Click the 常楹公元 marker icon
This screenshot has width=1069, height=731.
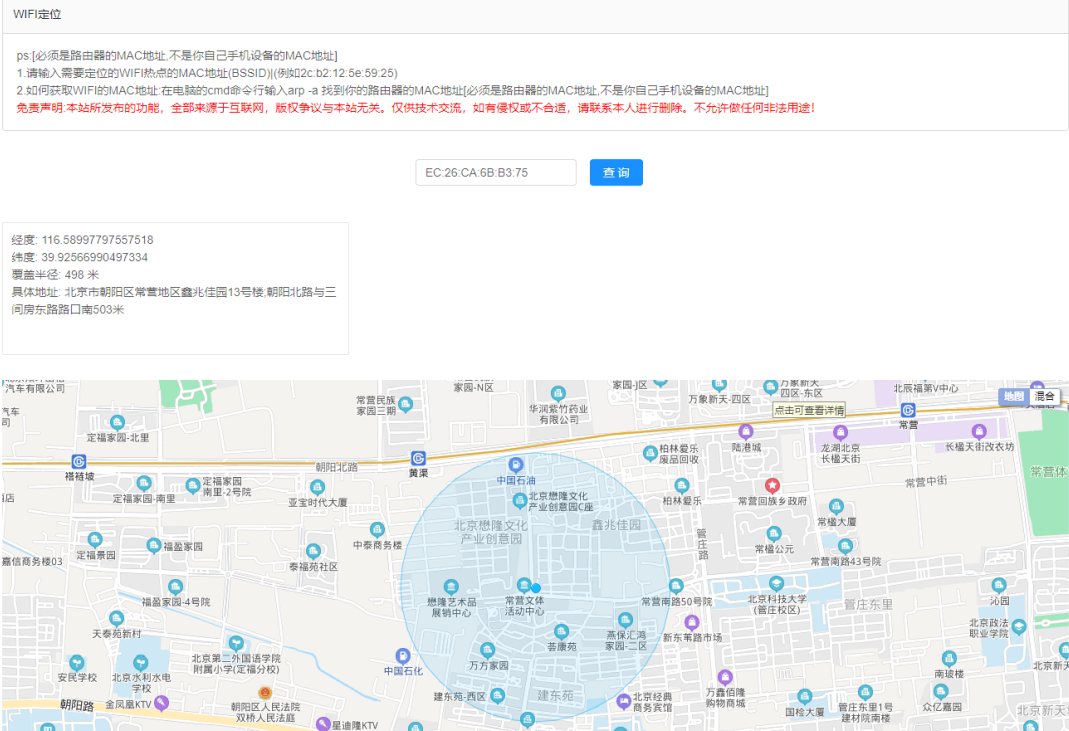pyautogui.click(x=773, y=533)
